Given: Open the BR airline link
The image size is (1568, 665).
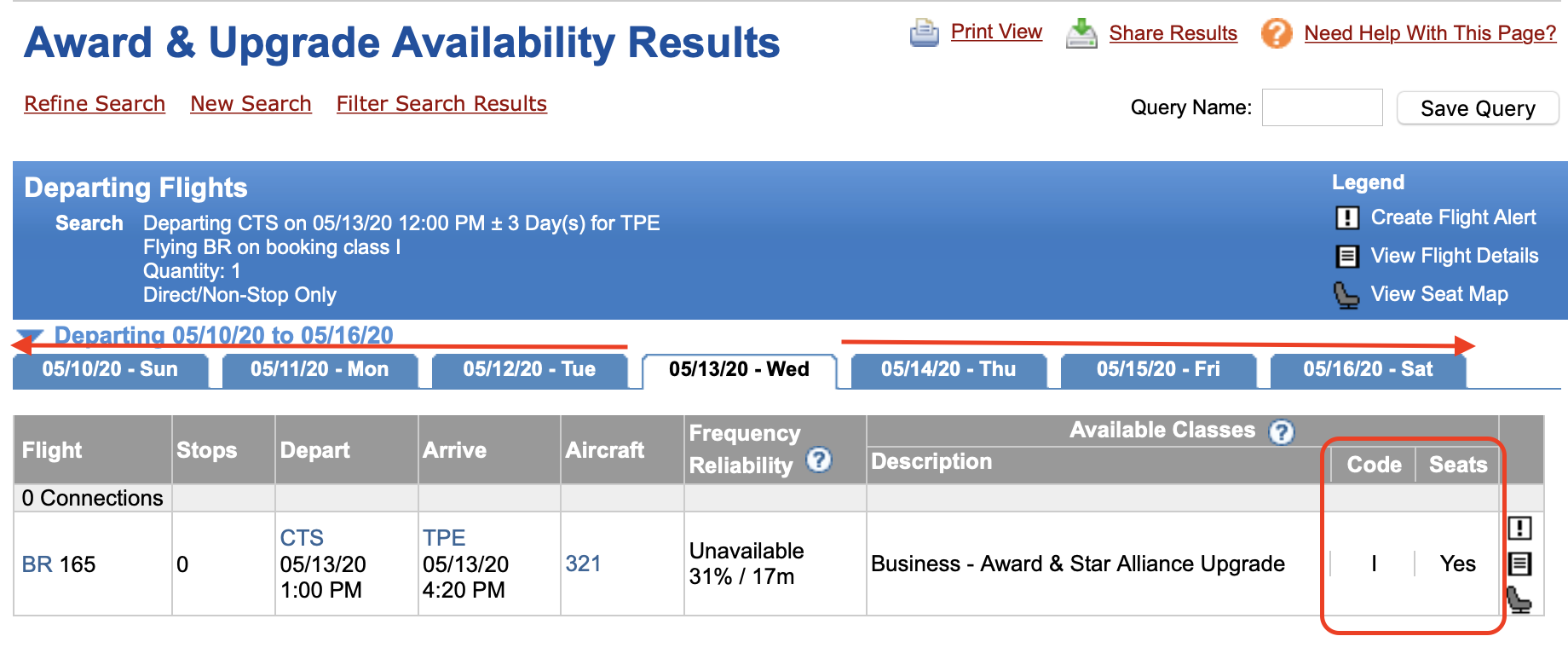Looking at the screenshot, I should (37, 564).
